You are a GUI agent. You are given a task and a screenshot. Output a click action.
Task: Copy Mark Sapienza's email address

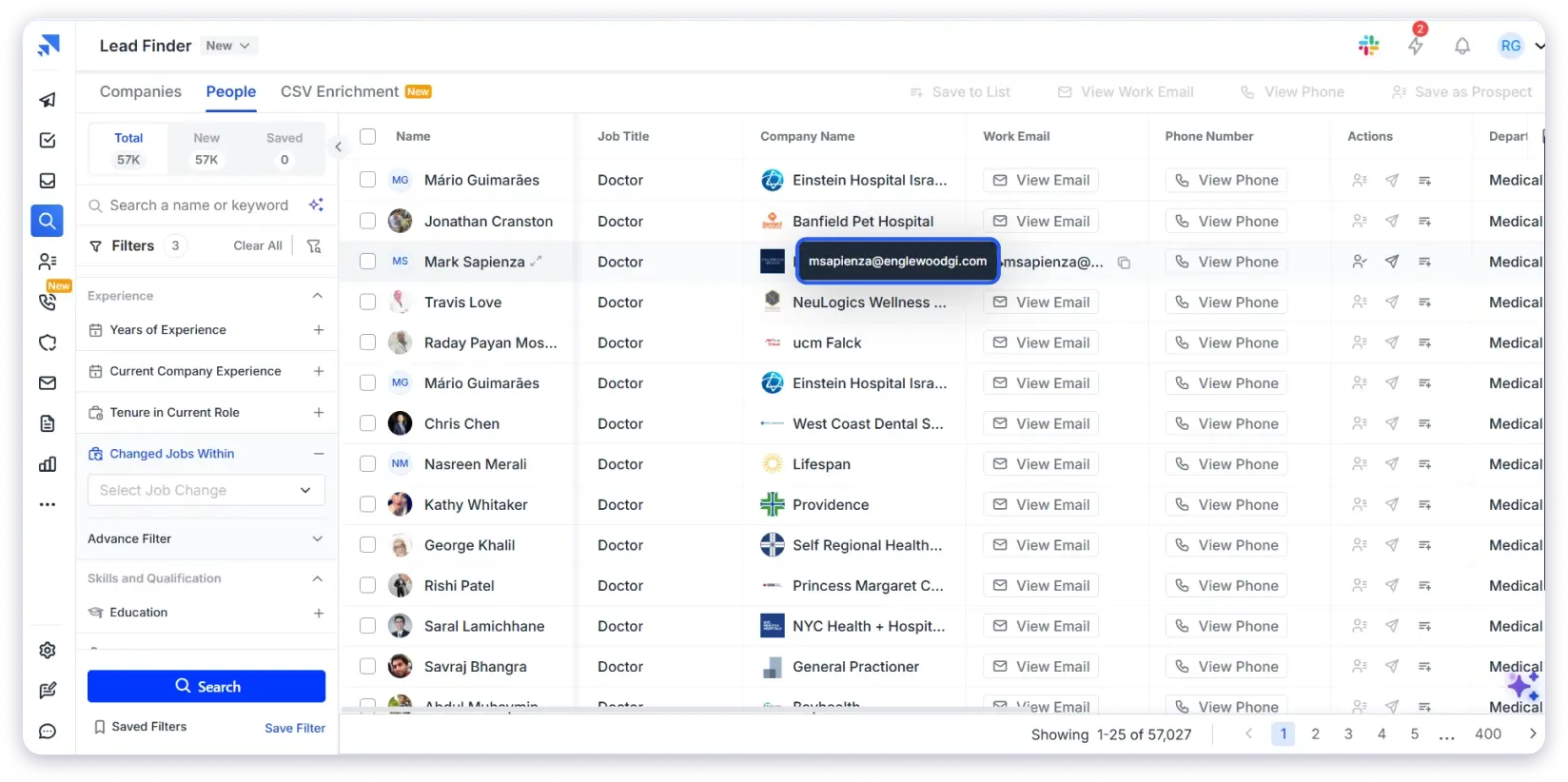(x=1124, y=263)
